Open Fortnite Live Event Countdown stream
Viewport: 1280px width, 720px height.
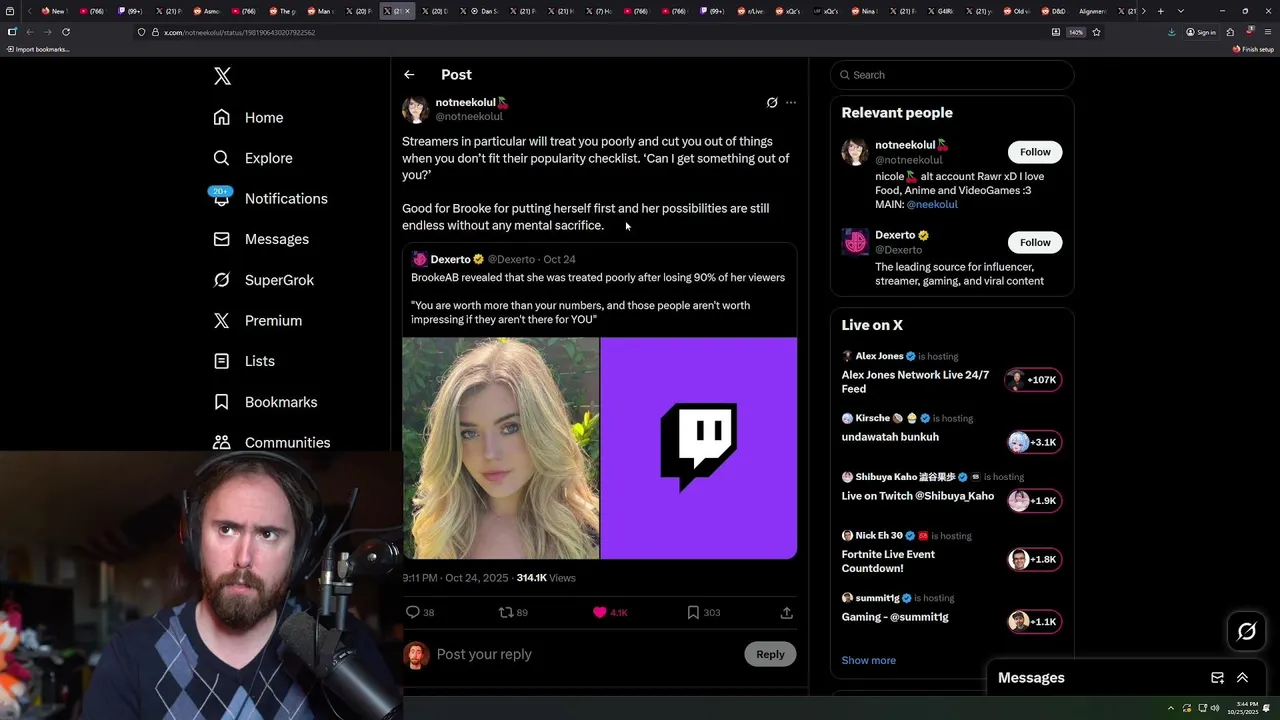888,561
